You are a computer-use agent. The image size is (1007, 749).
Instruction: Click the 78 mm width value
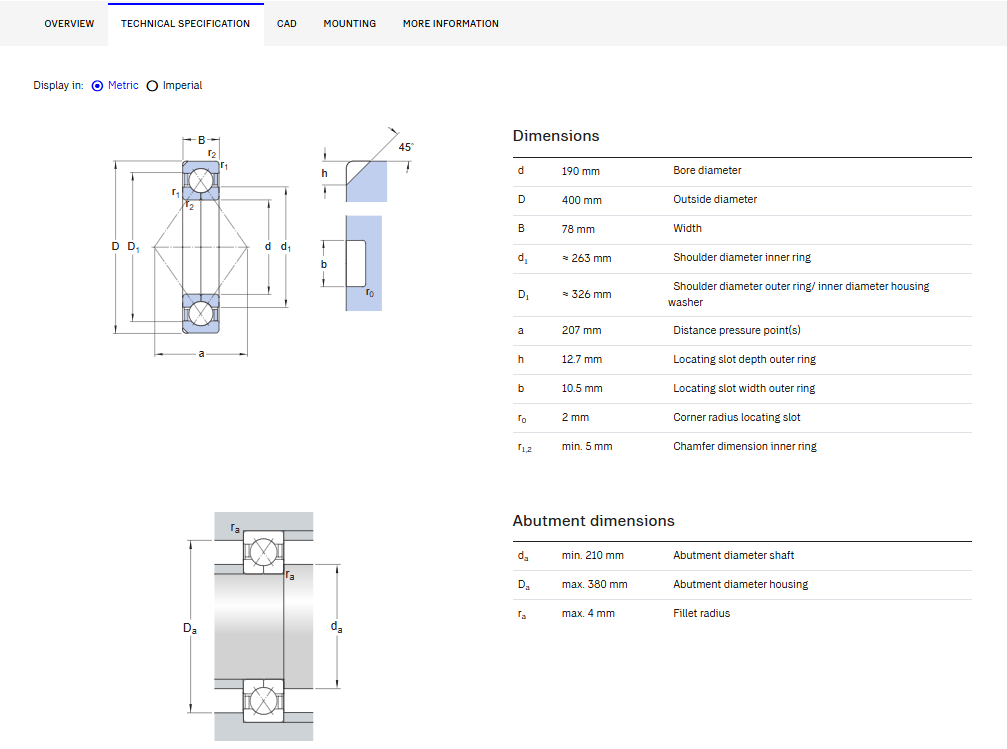pos(578,229)
